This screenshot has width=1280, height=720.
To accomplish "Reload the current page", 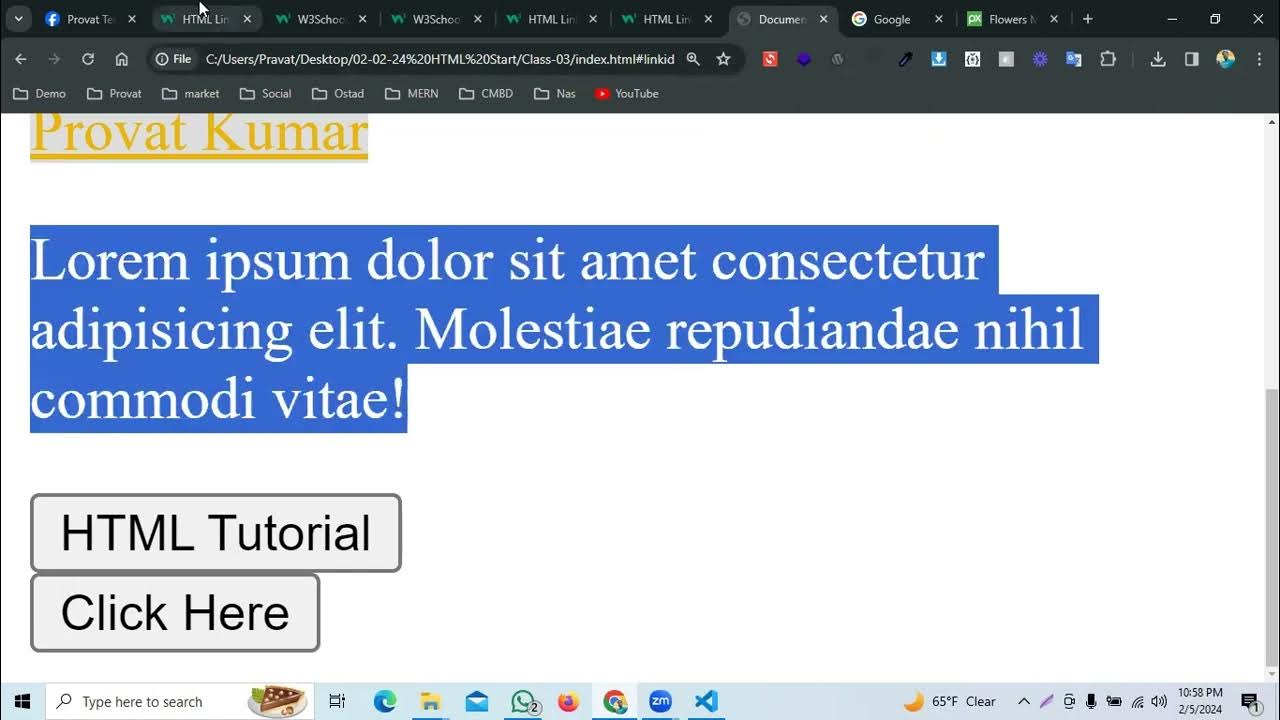I will [x=88, y=59].
